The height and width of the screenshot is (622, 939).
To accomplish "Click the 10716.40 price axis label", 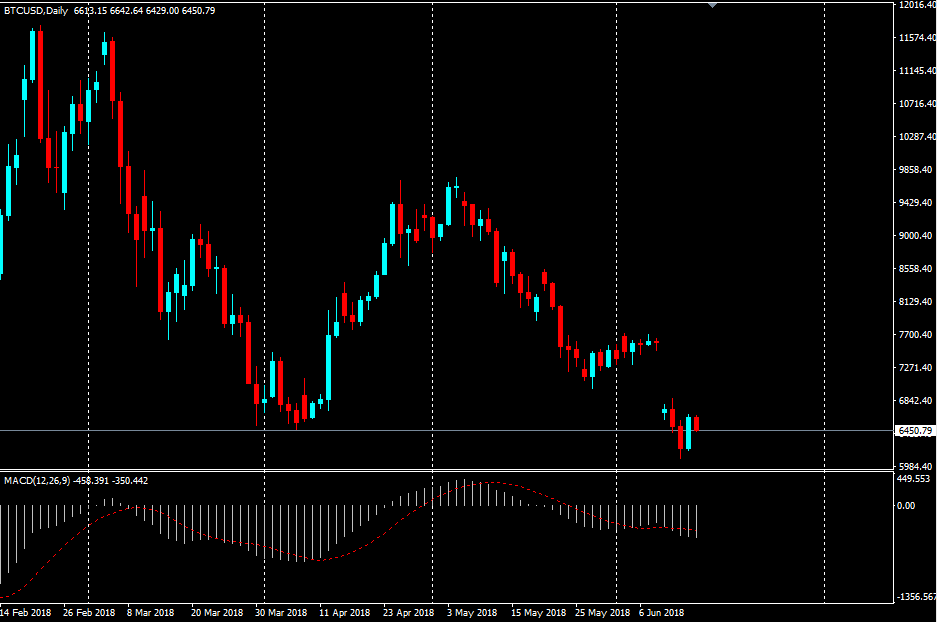I will click(917, 104).
